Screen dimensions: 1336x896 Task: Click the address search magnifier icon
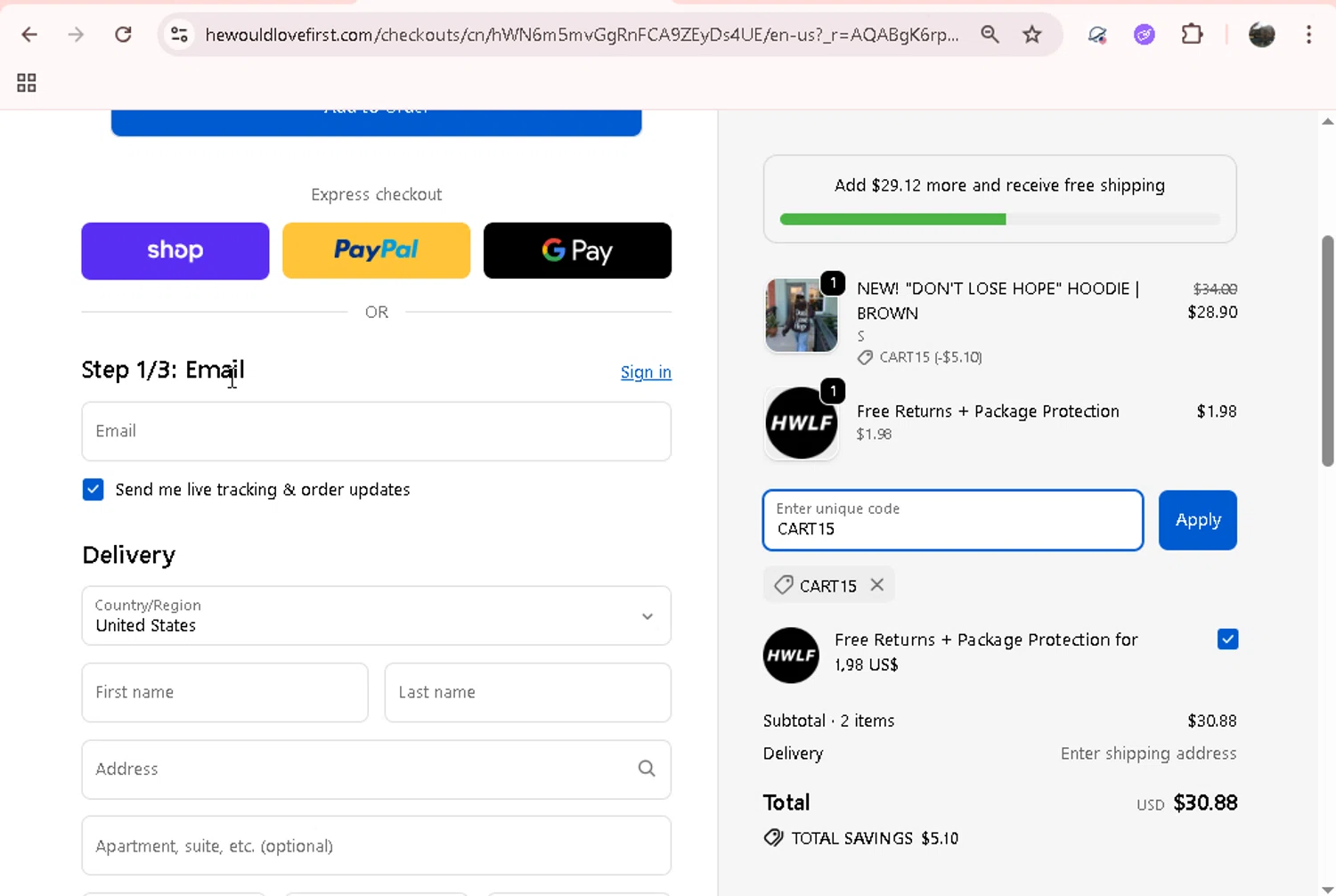(647, 769)
